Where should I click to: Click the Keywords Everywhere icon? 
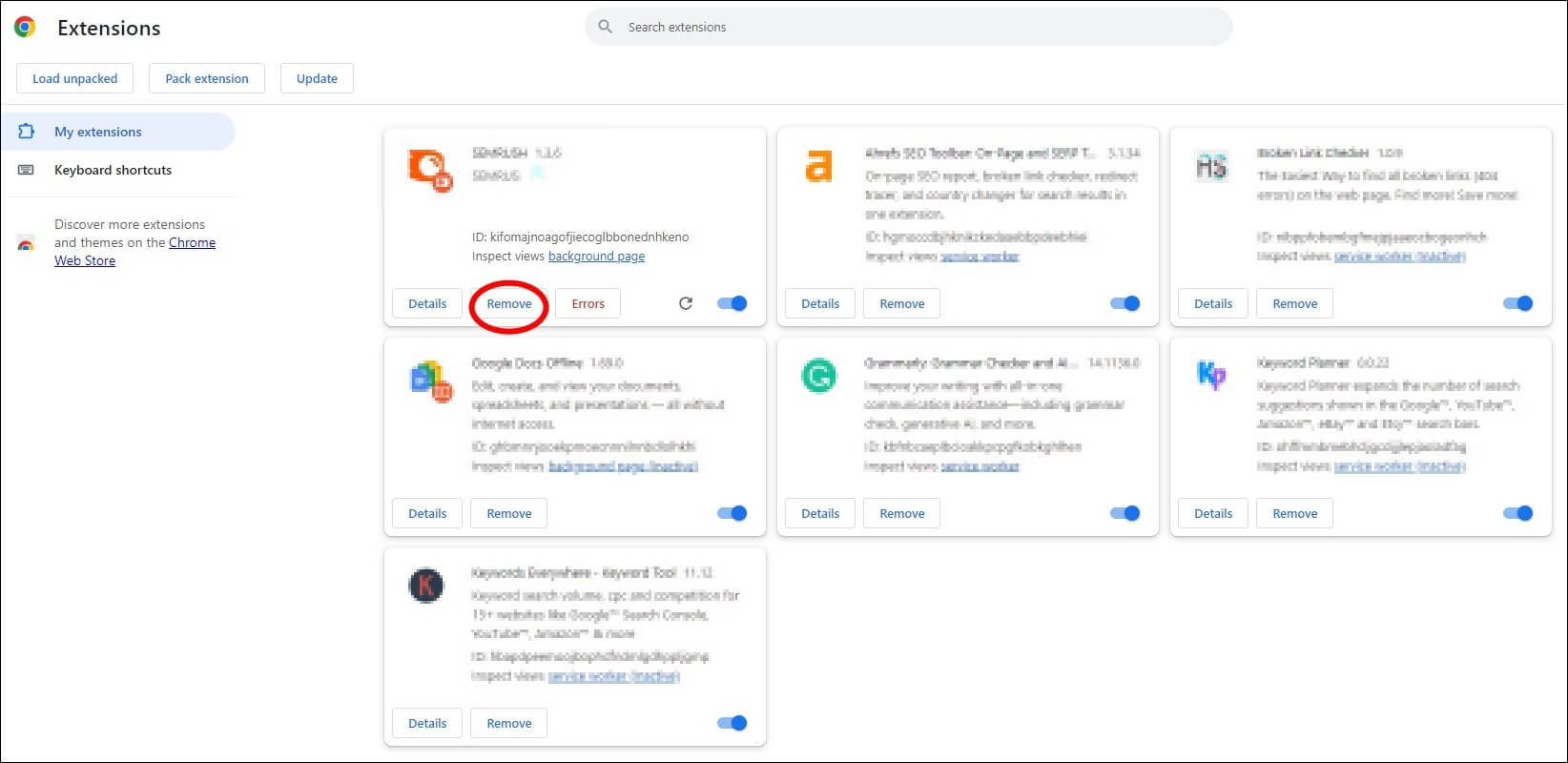coord(426,585)
